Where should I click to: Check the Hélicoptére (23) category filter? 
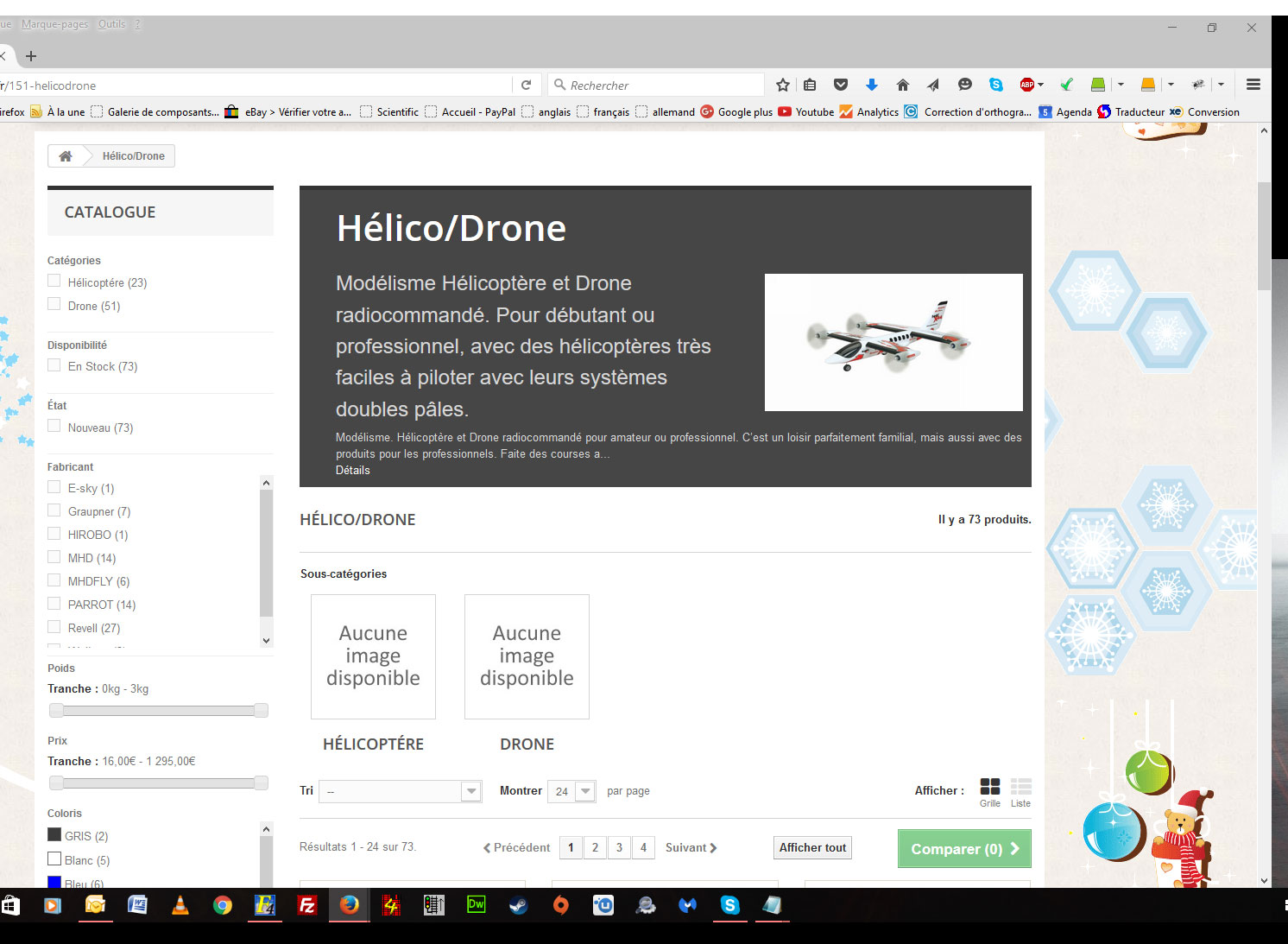54,281
